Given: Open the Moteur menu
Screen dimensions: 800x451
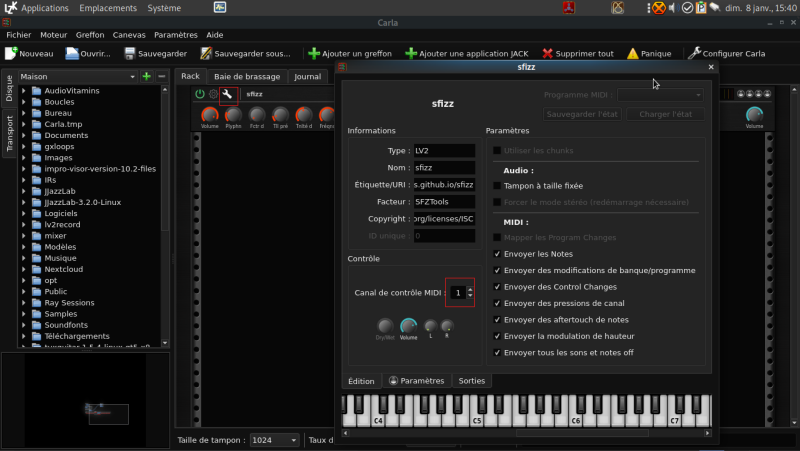Looking at the screenshot, I should (x=54, y=35).
